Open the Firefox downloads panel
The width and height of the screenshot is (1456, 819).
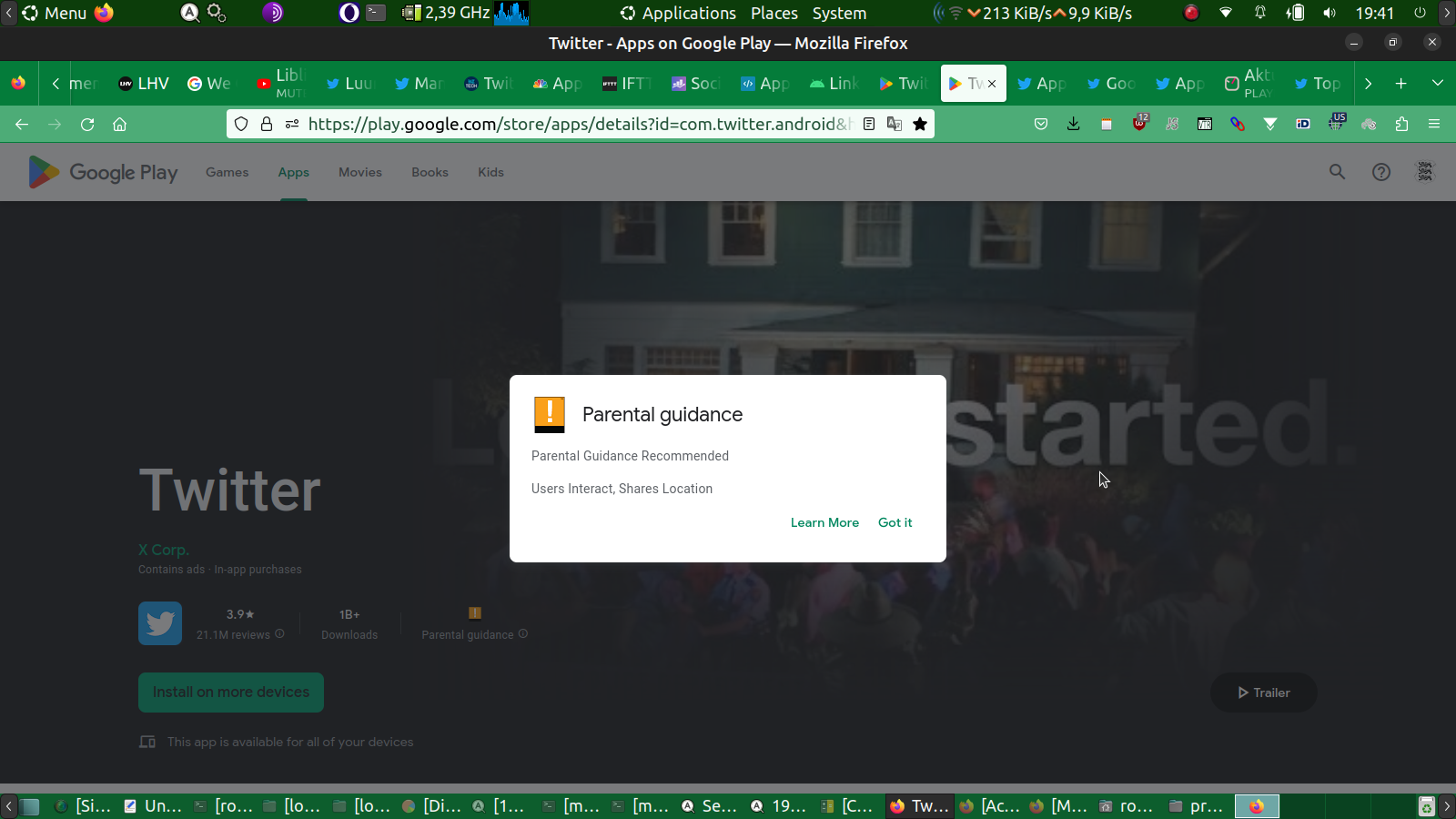pyautogui.click(x=1074, y=124)
